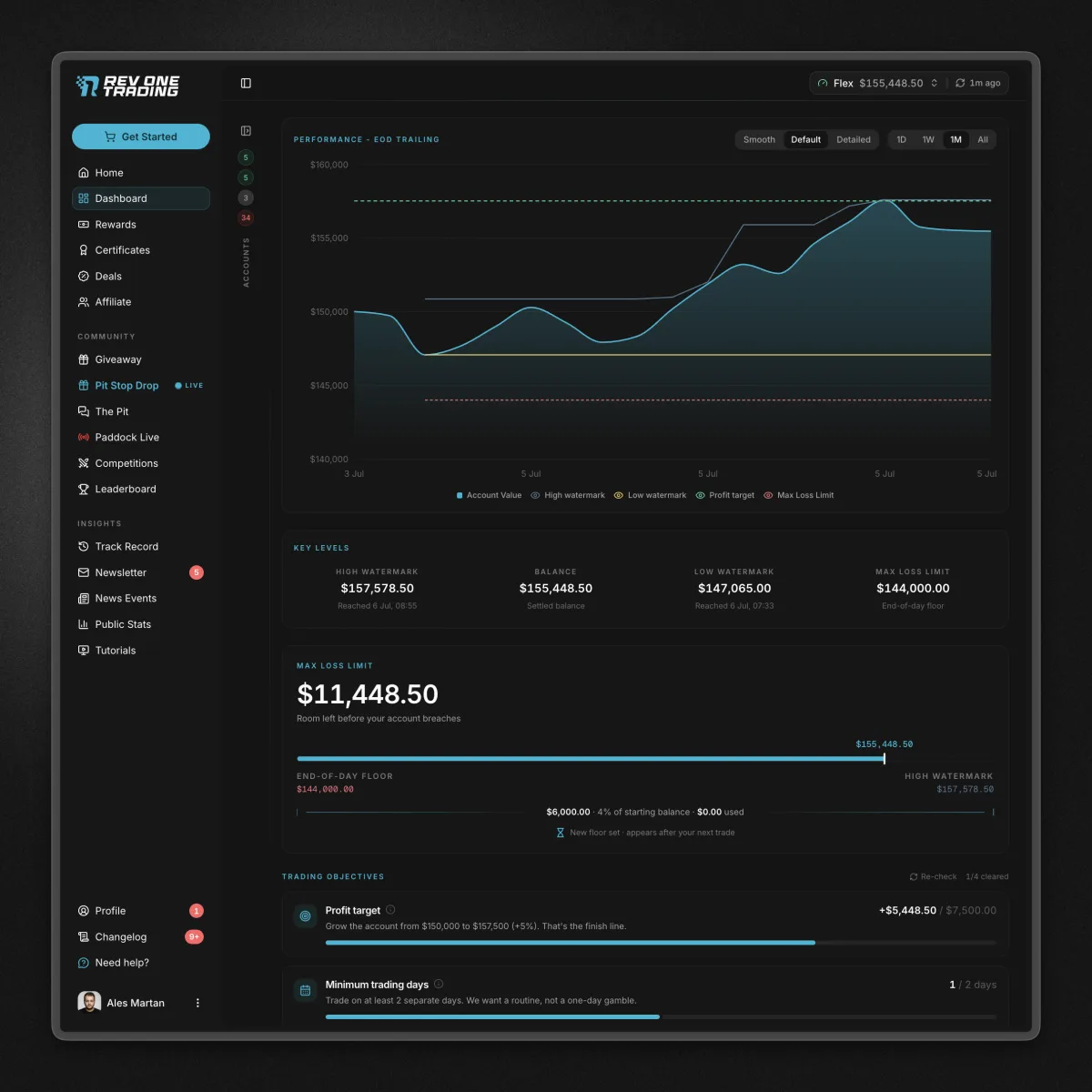Image resolution: width=1092 pixels, height=1092 pixels.
Task: Expand the accounts panel icon
Action: pos(246,131)
